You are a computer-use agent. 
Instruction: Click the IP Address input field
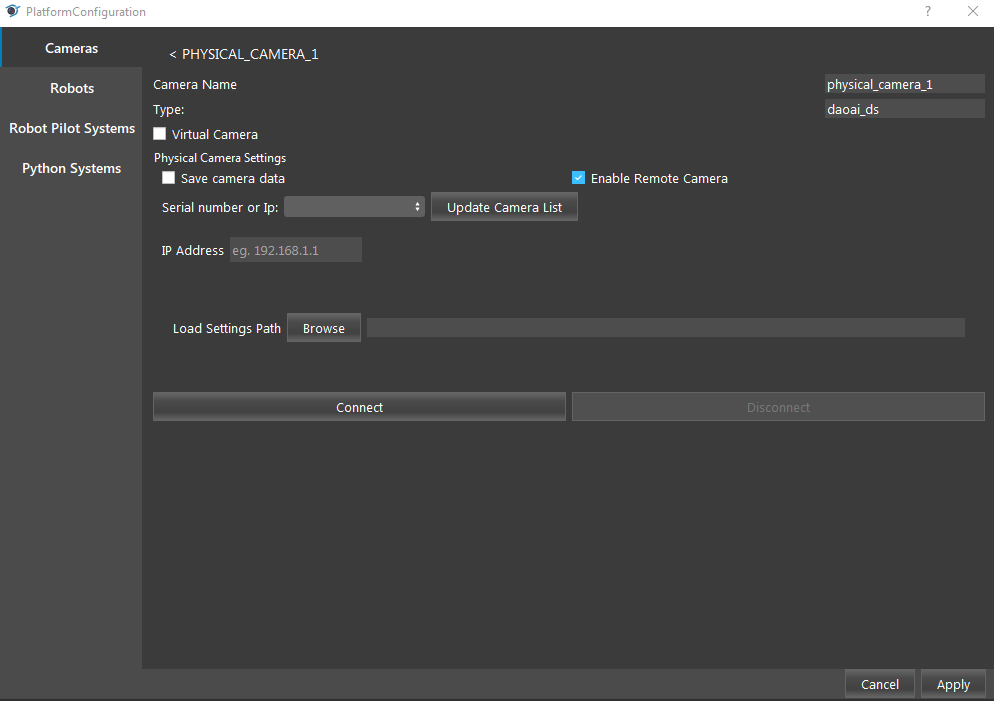pyautogui.click(x=295, y=249)
